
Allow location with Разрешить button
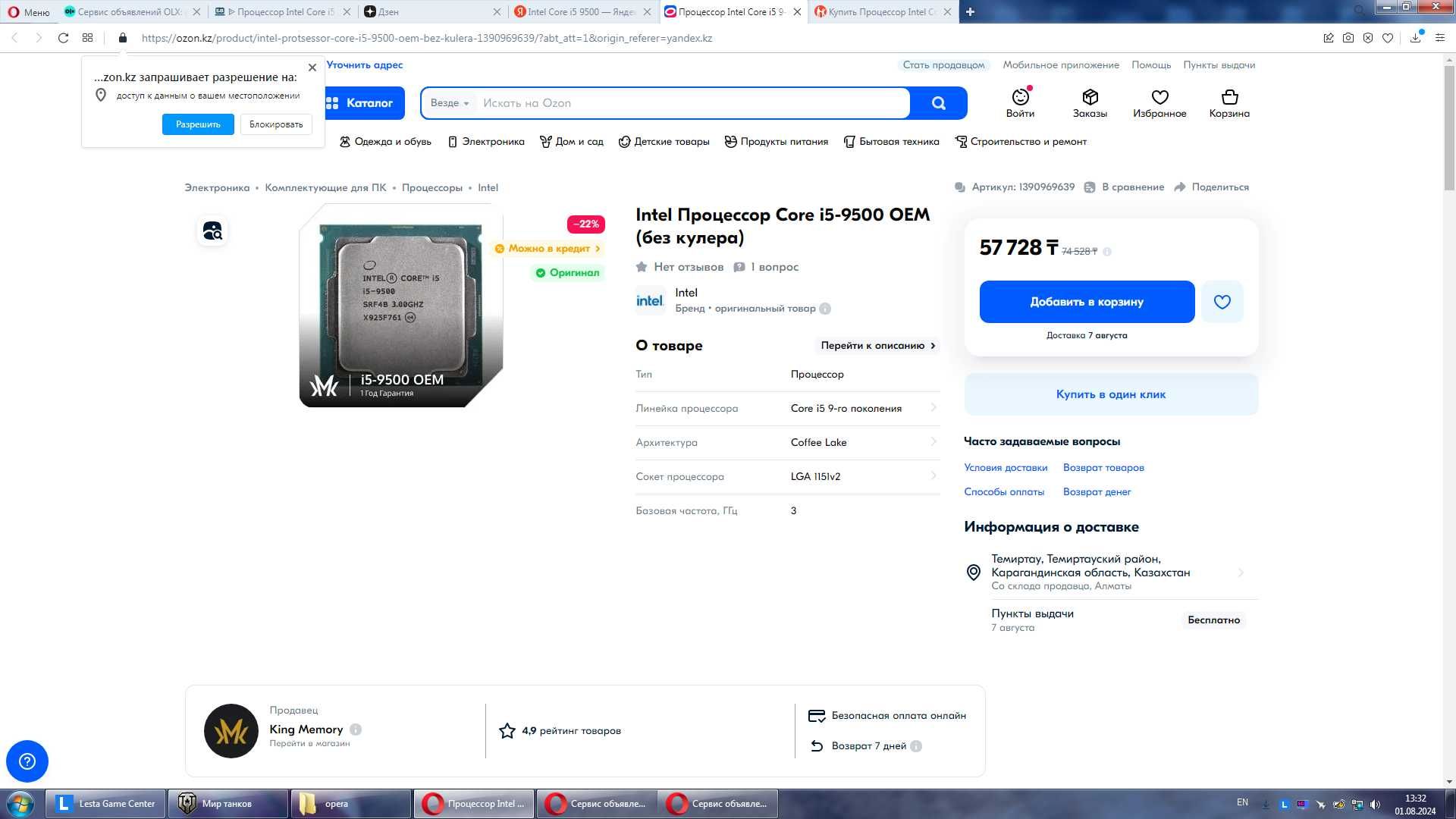(198, 124)
